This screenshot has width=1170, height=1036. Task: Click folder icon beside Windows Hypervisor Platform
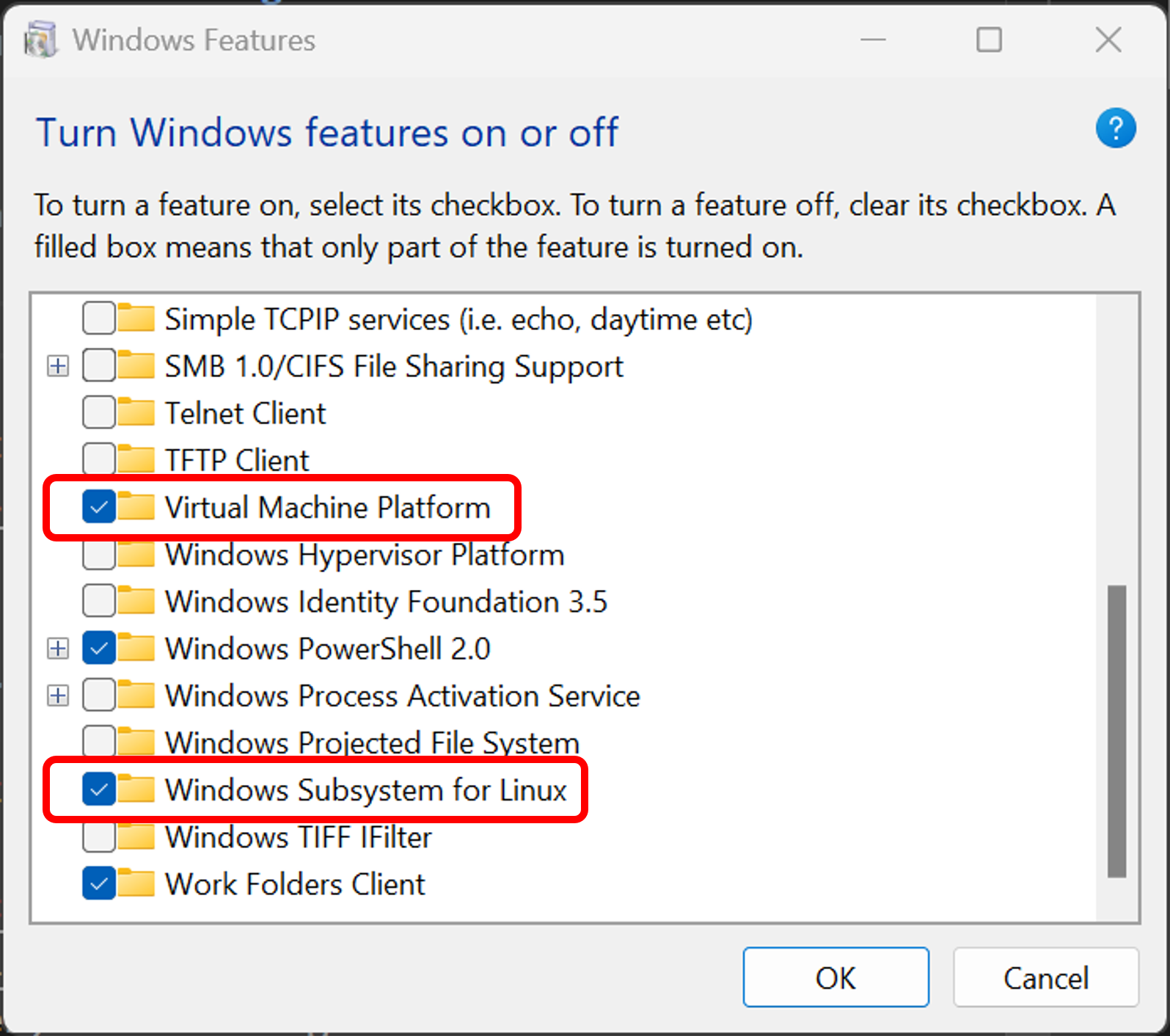point(136,554)
